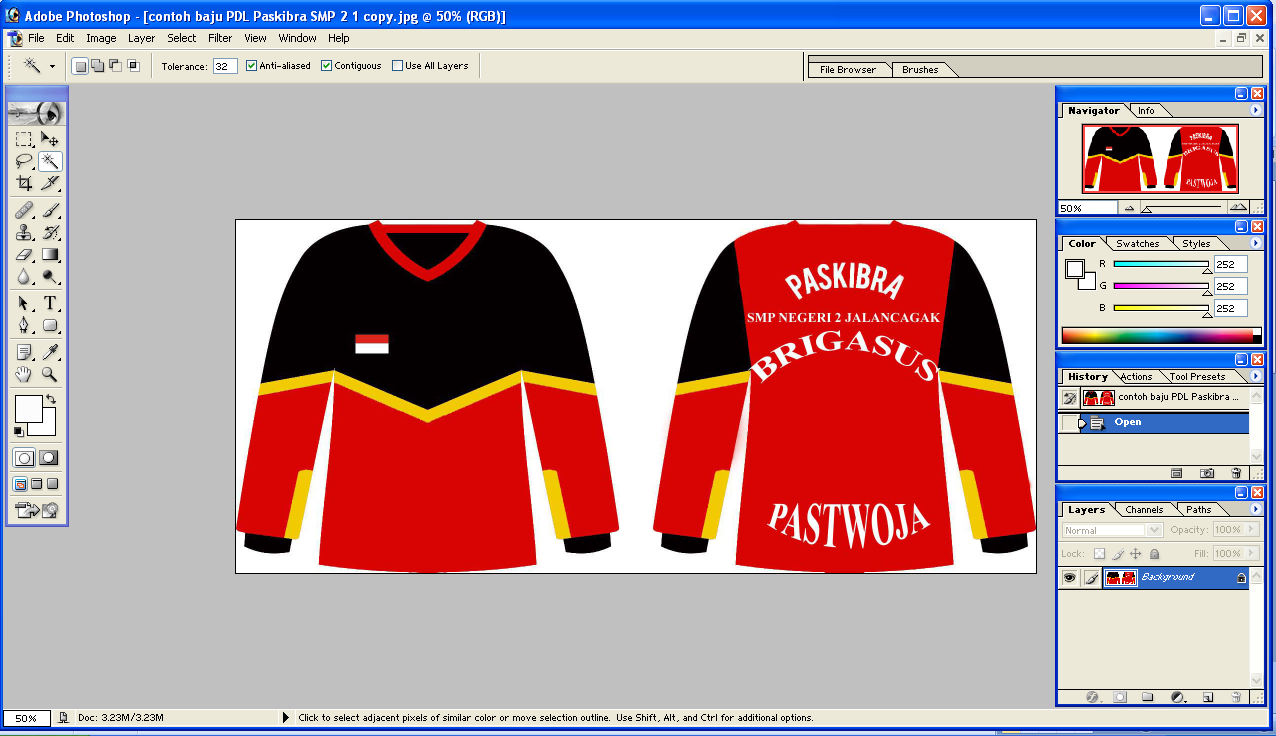This screenshot has width=1276, height=736.
Task: Select the Dodge tool
Action: (x=50, y=277)
